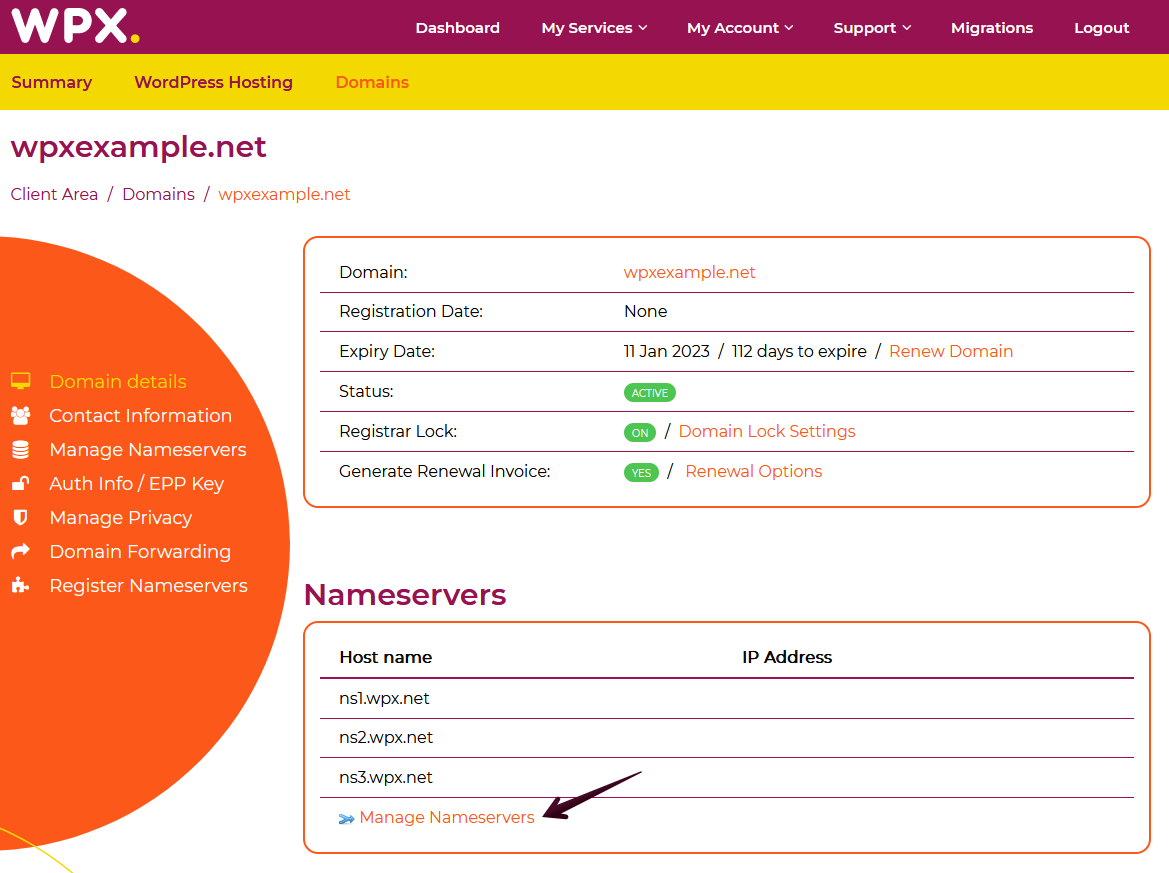The height and width of the screenshot is (873, 1169).
Task: Click the WPX logo in header
Action: tap(75, 26)
